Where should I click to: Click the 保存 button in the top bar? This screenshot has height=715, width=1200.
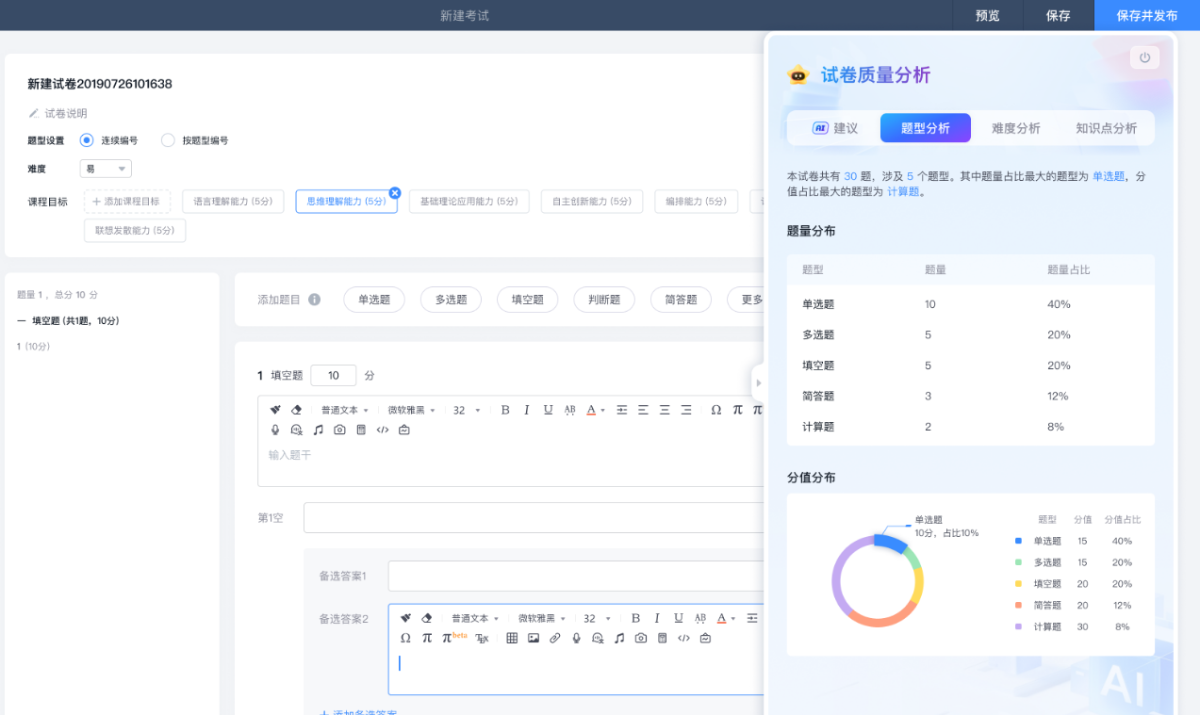coord(1058,15)
